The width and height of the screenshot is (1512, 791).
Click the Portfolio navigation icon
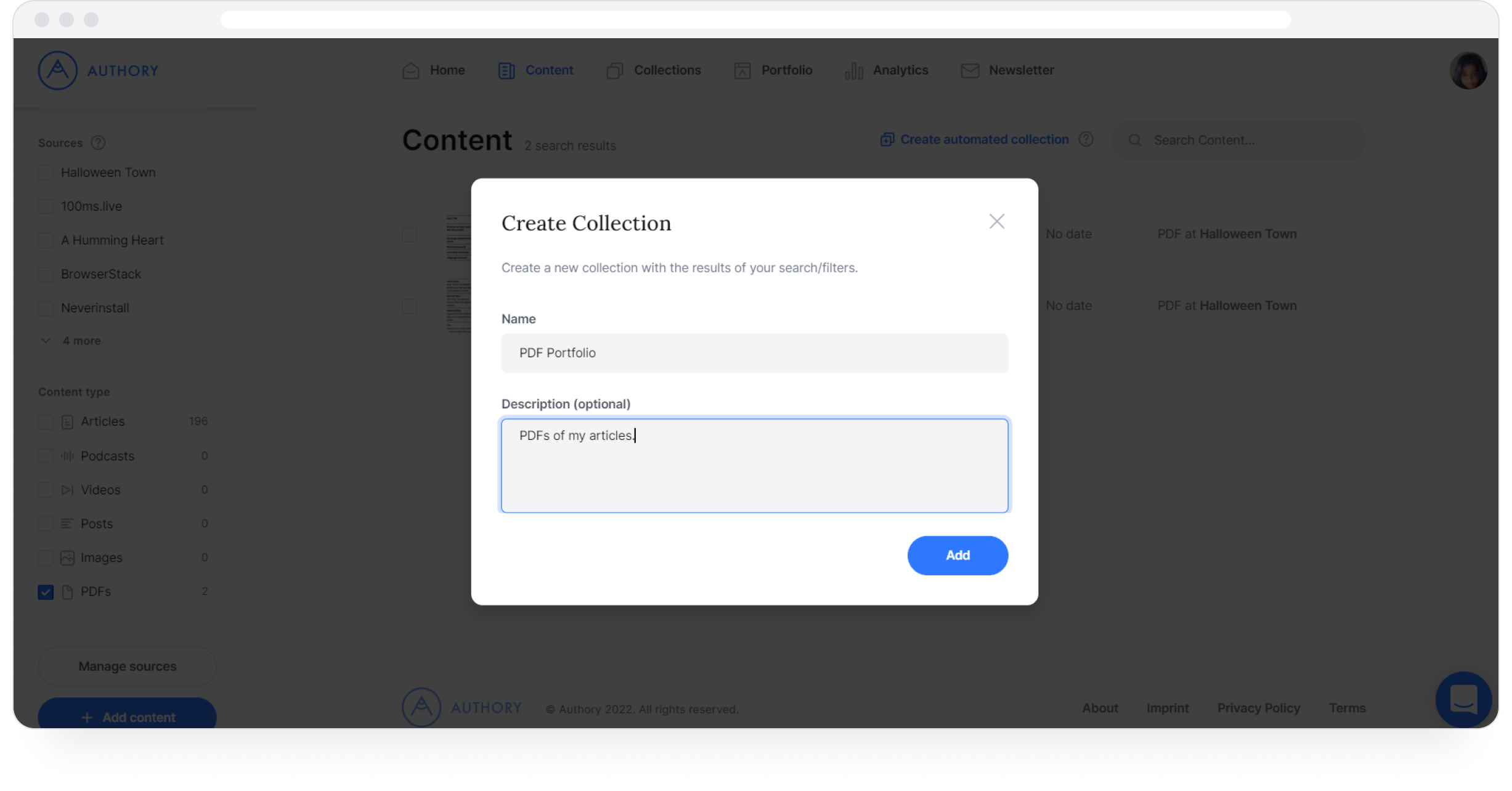click(x=743, y=69)
